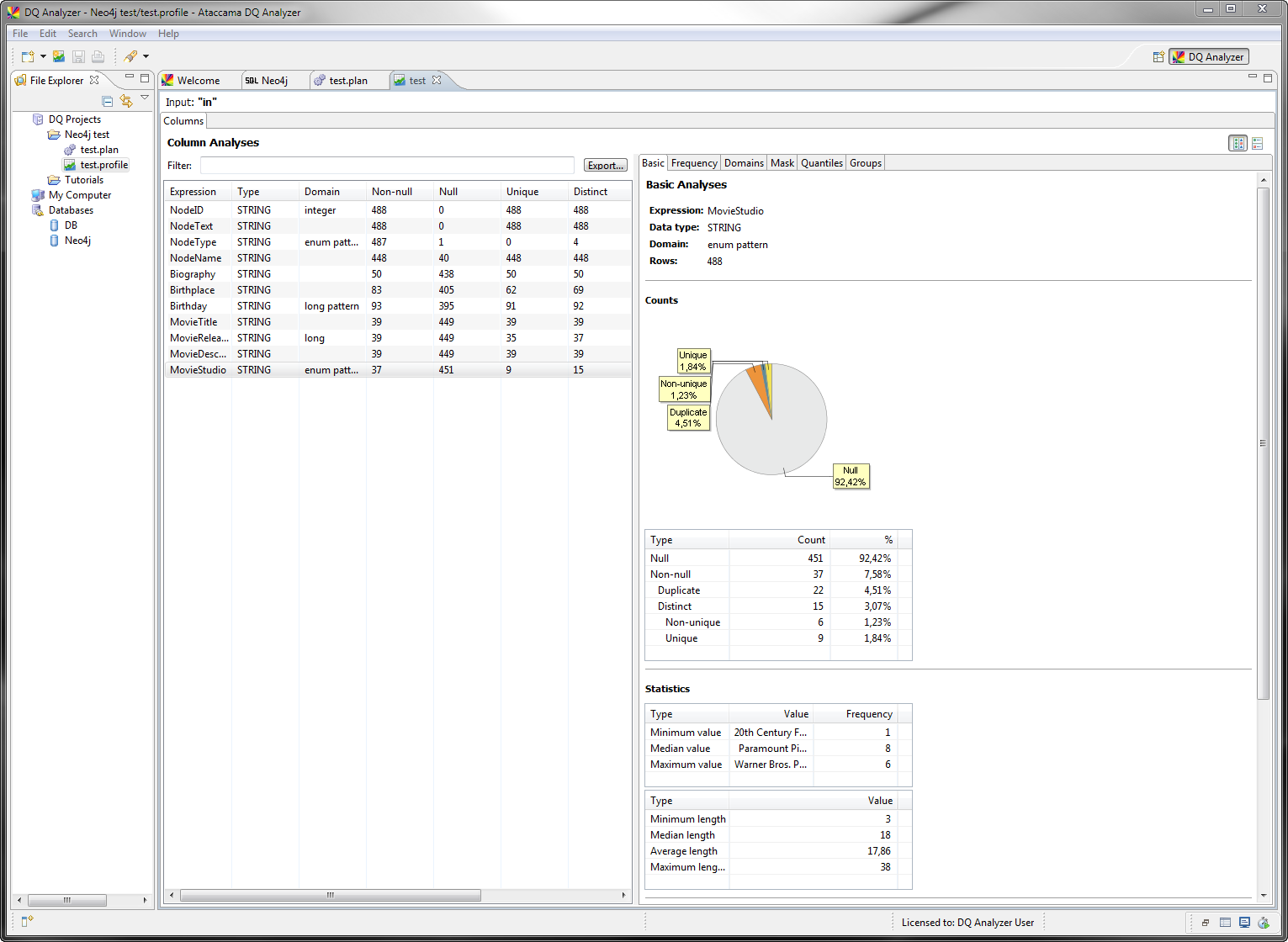
Task: Select the Groups analysis tab
Action: click(x=866, y=163)
